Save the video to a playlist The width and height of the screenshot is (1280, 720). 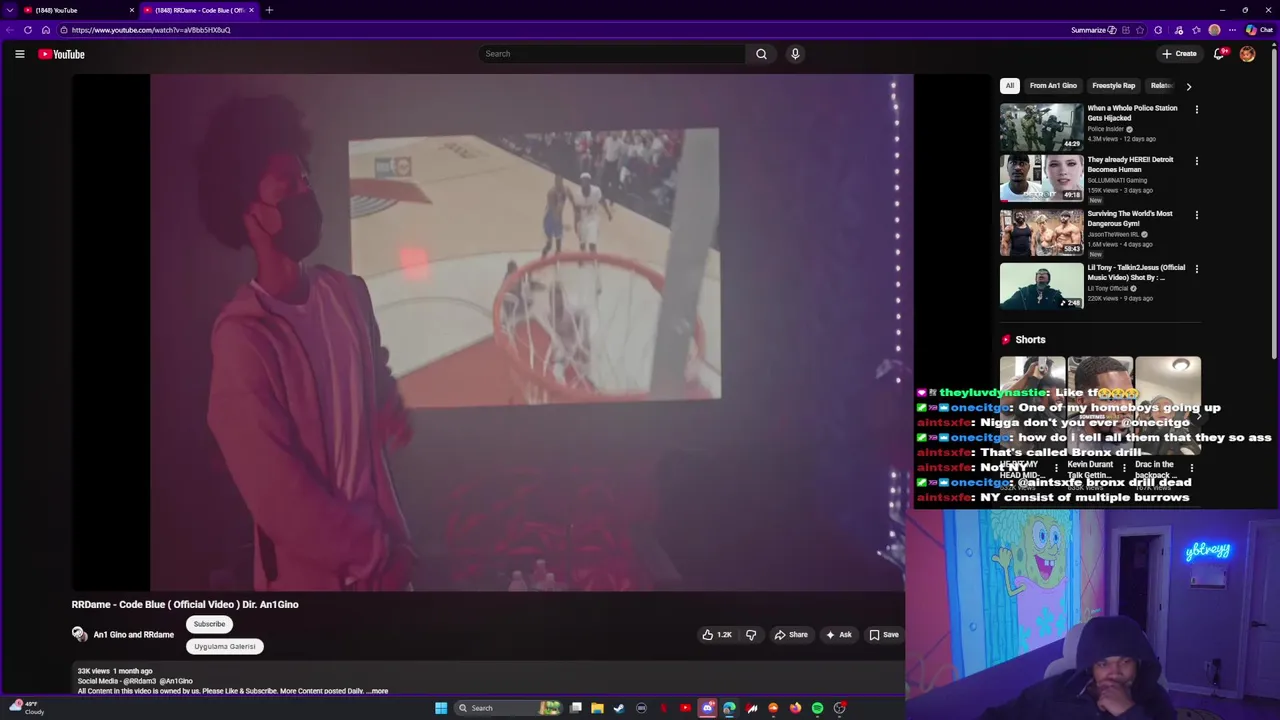point(884,635)
